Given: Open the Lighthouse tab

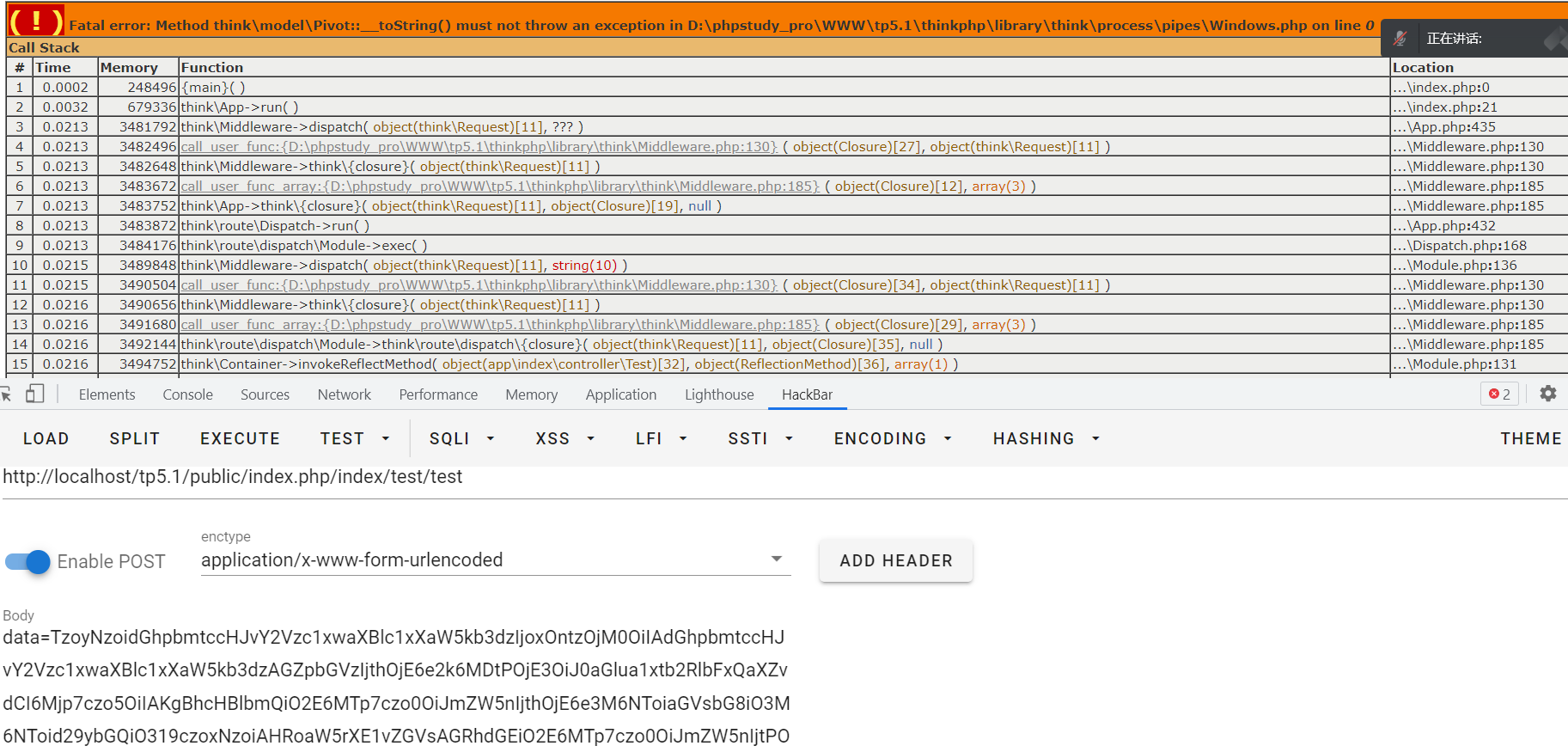Looking at the screenshot, I should pos(719,394).
